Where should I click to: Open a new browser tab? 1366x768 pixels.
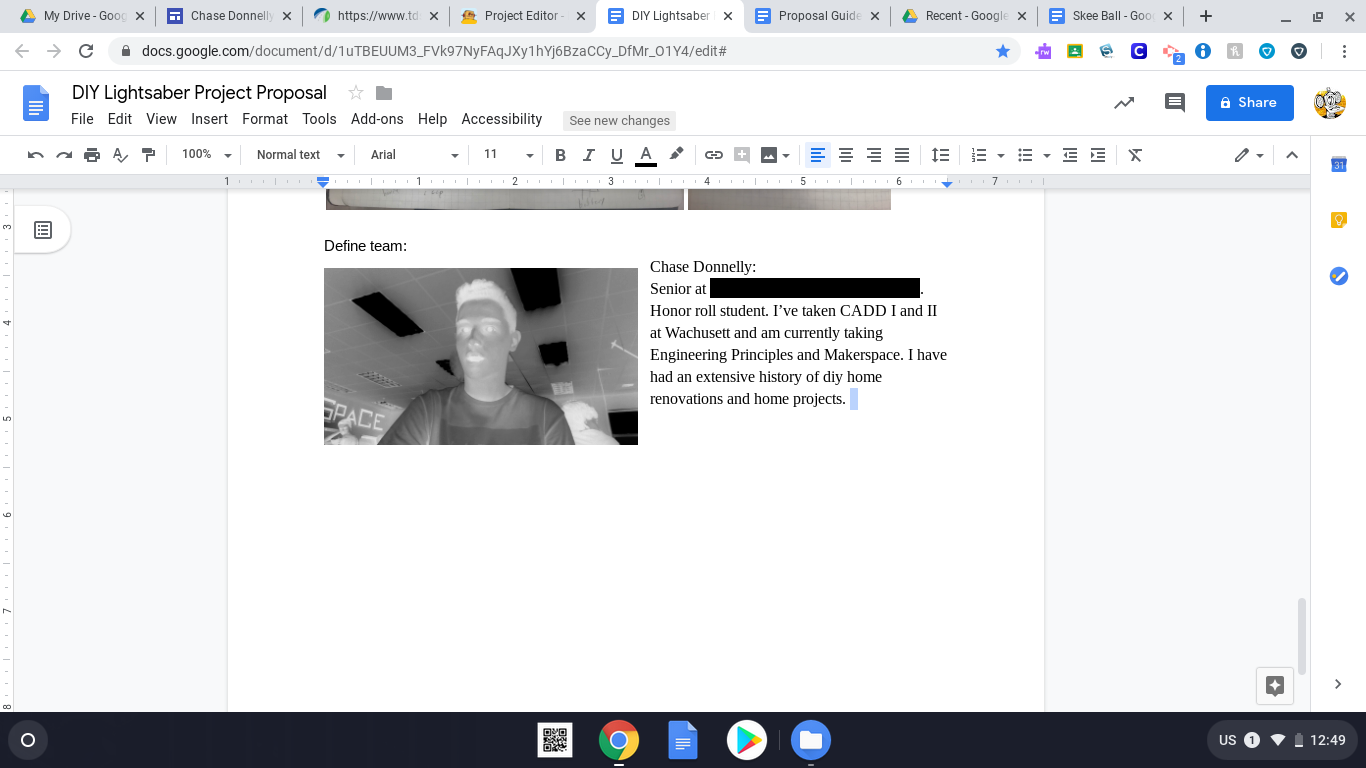pyautogui.click(x=1206, y=16)
